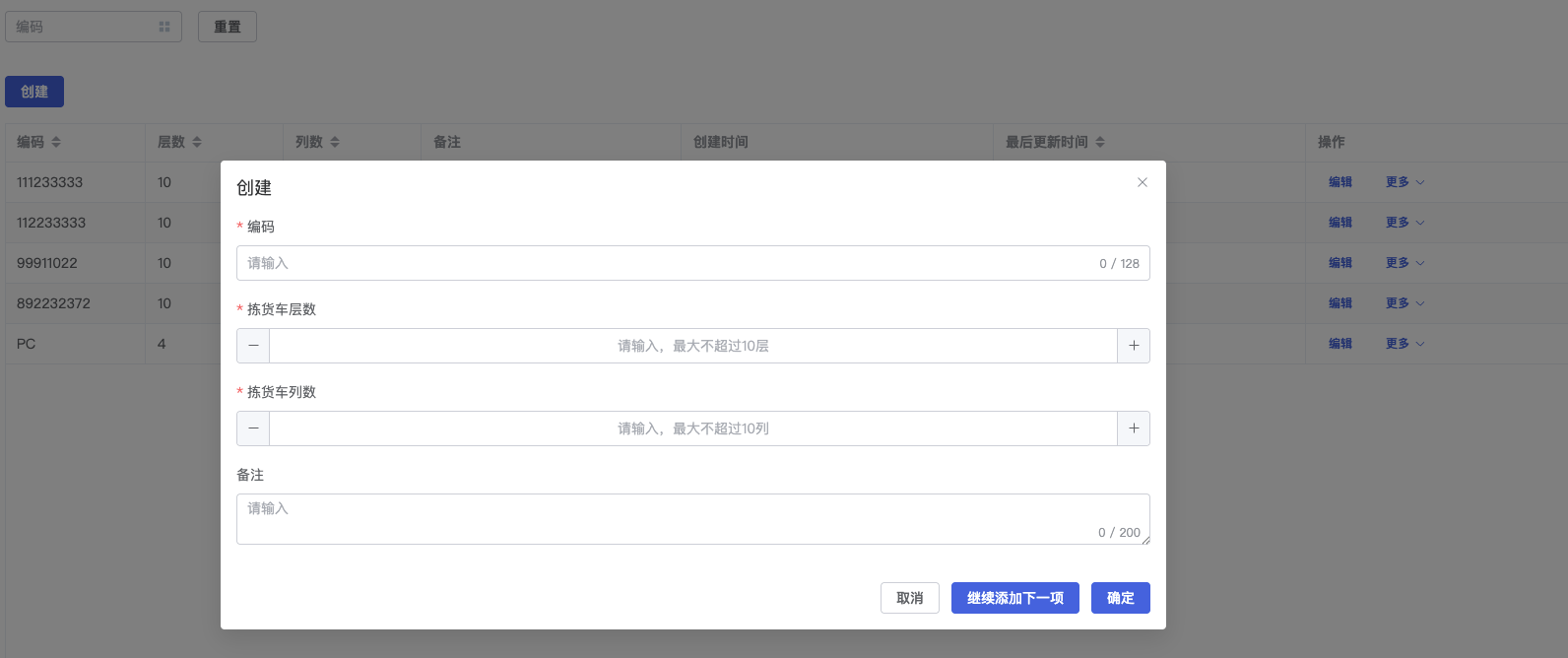Open 更多 dropdown for row 111233333
This screenshot has height=658, width=1568.
coord(1405,182)
